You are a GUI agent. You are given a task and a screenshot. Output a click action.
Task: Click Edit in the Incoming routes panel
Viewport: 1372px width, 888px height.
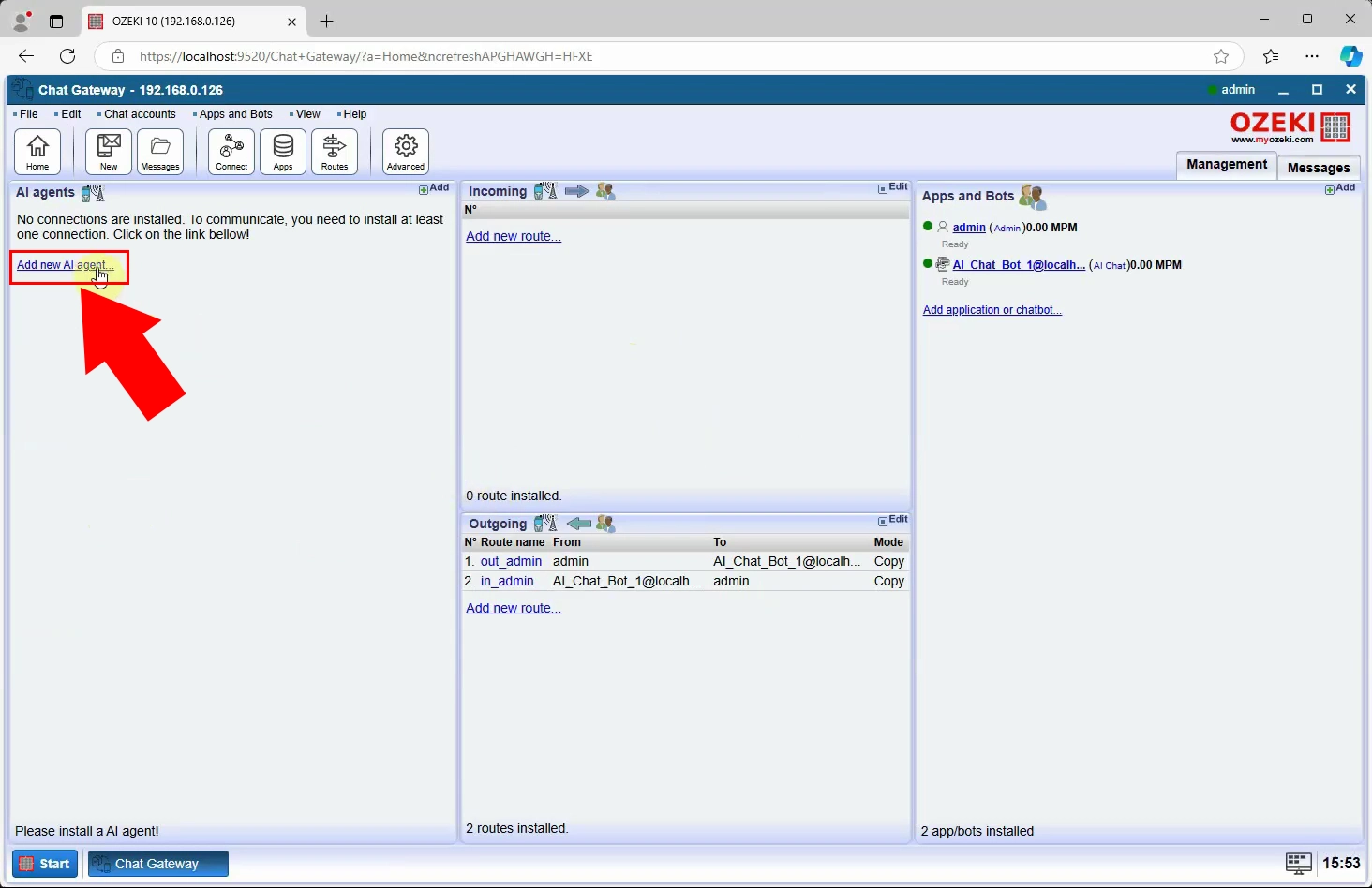coord(893,187)
